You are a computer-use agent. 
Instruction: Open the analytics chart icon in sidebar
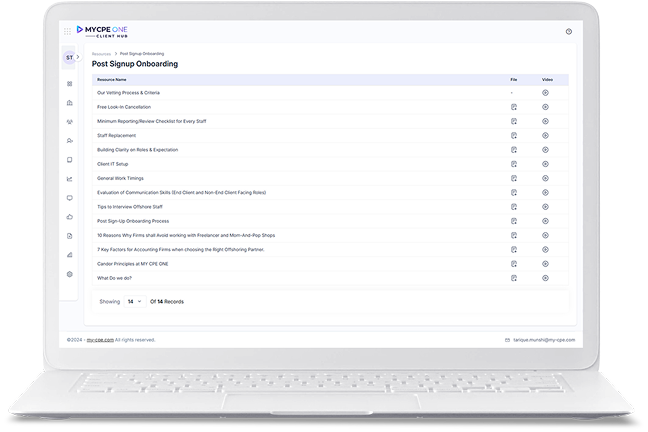pos(70,179)
